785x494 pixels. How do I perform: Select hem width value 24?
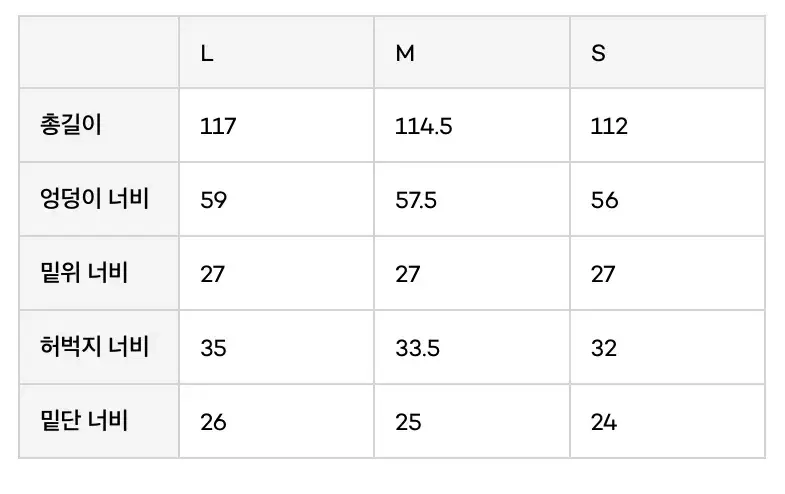(604, 422)
